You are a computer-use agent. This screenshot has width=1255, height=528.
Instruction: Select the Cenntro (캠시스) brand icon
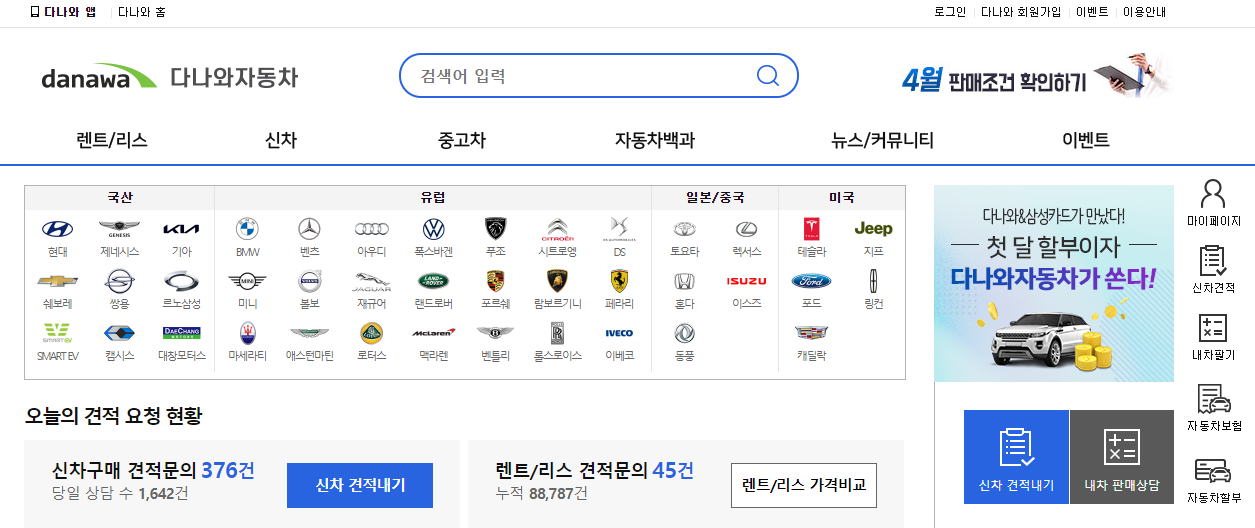(120, 333)
